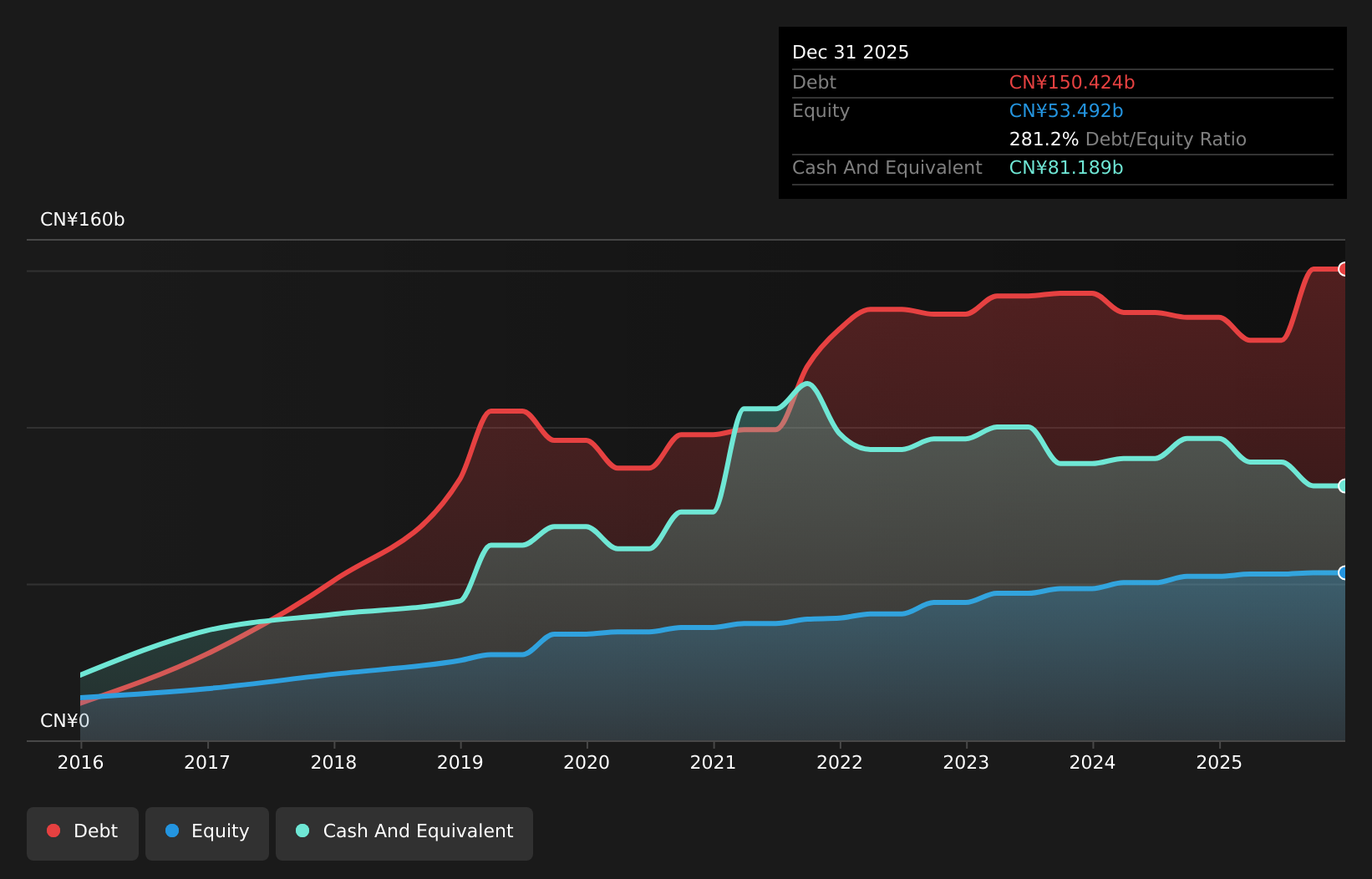Click the CN¥160b y-axis label
Viewport: 1372px width, 879px height.
[x=83, y=220]
